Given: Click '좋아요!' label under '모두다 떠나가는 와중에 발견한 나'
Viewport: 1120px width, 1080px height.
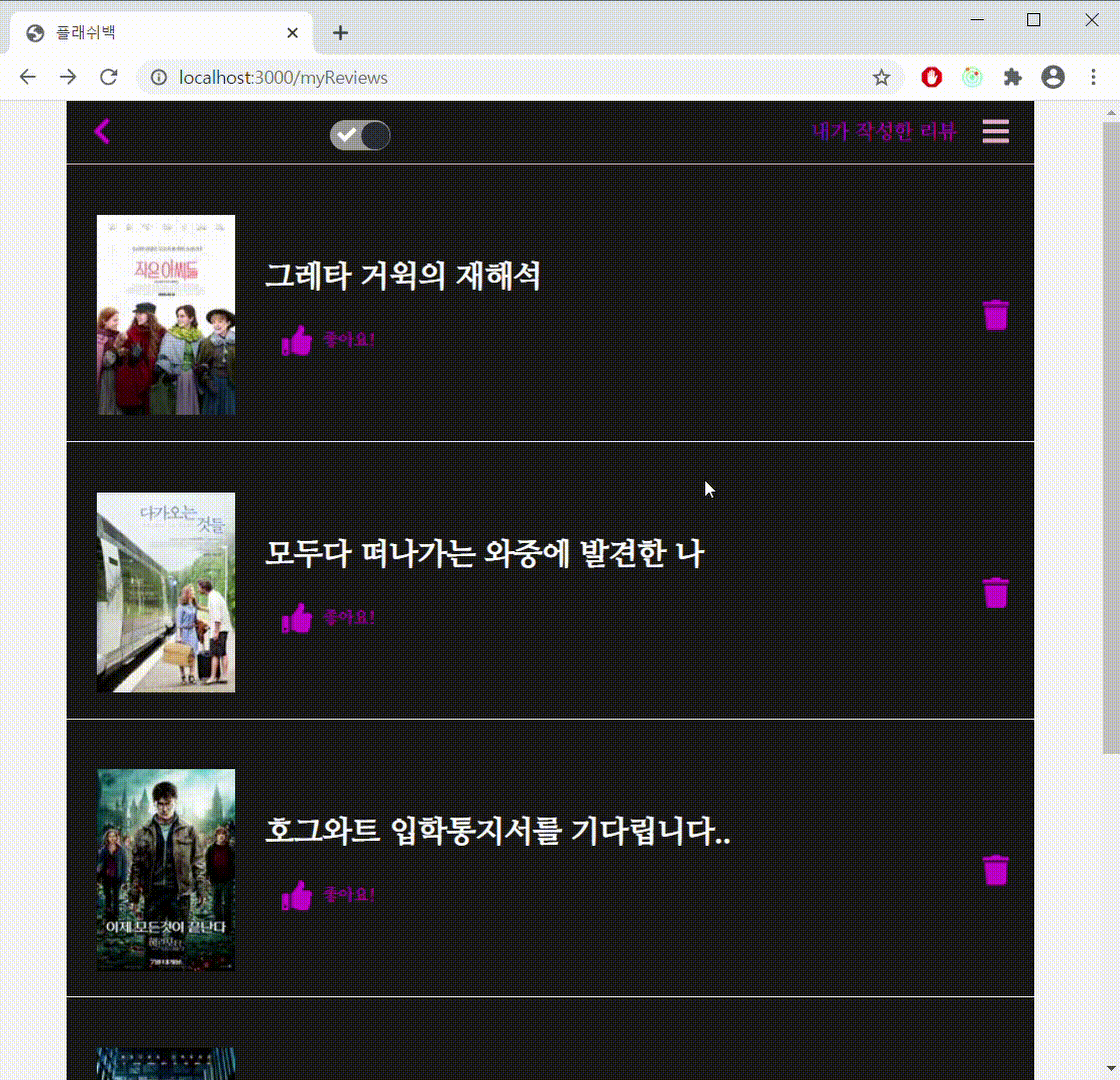Looking at the screenshot, I should click(x=349, y=616).
